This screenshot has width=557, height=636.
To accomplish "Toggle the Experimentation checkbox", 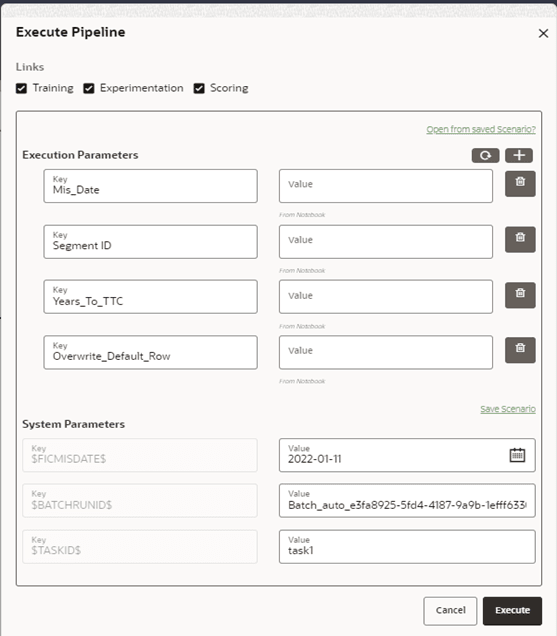I will pyautogui.click(x=89, y=88).
